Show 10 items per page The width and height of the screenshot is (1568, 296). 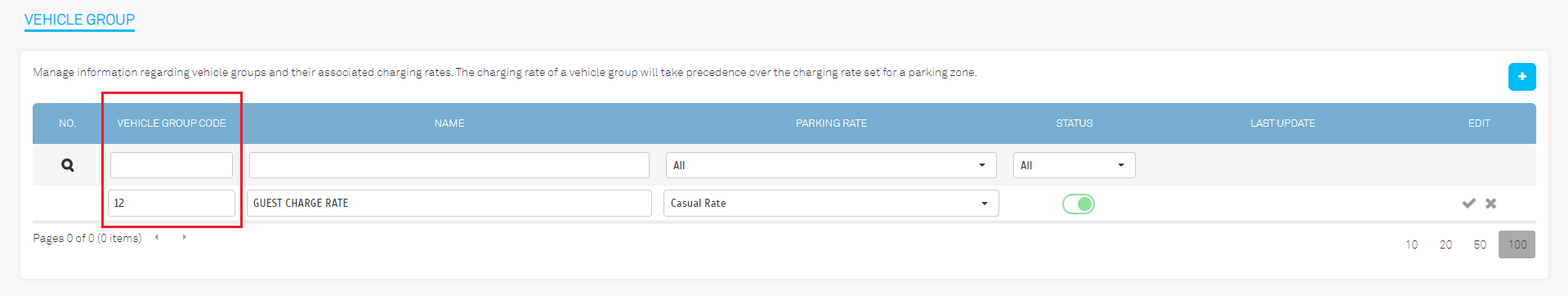[1411, 244]
